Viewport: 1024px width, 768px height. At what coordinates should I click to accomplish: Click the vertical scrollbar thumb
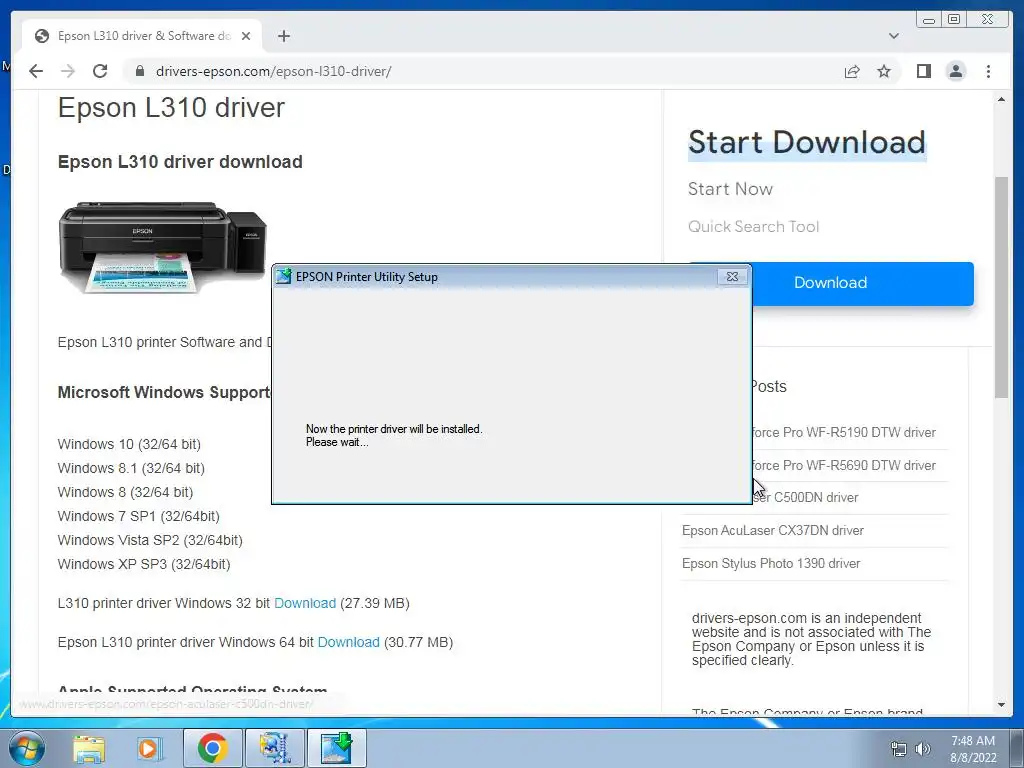pos(1001,286)
